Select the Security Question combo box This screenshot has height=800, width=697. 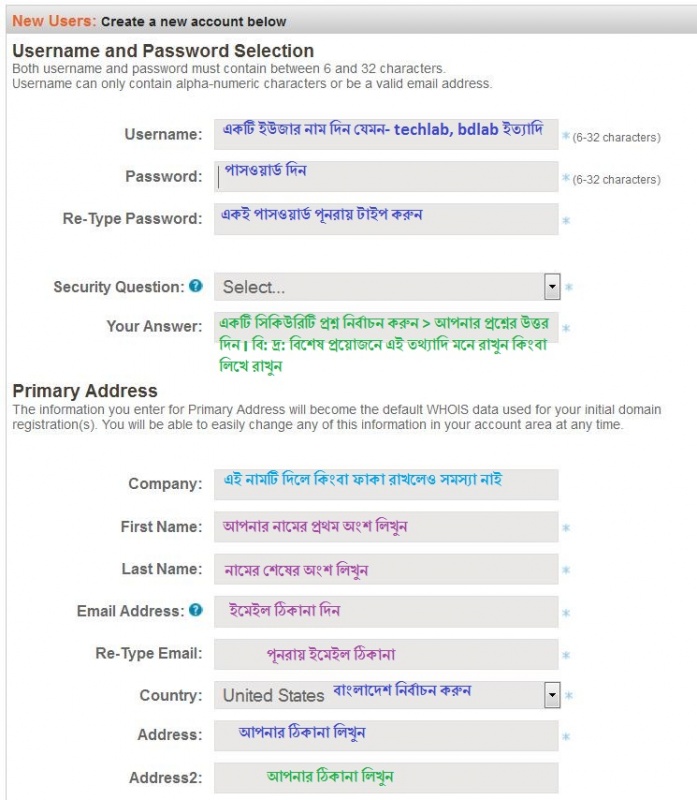coord(380,287)
